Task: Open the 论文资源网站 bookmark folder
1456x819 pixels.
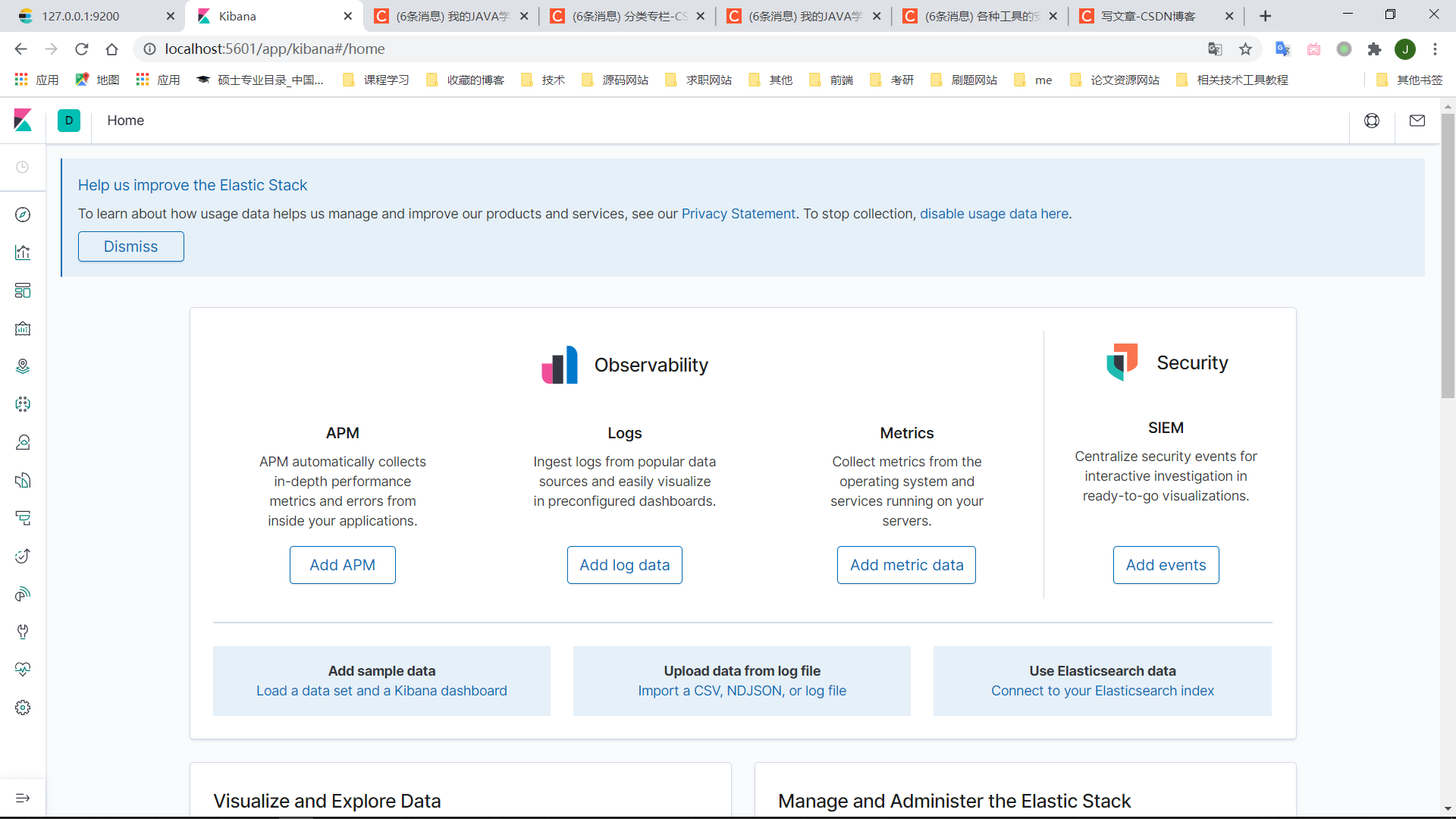Action: click(x=1115, y=80)
